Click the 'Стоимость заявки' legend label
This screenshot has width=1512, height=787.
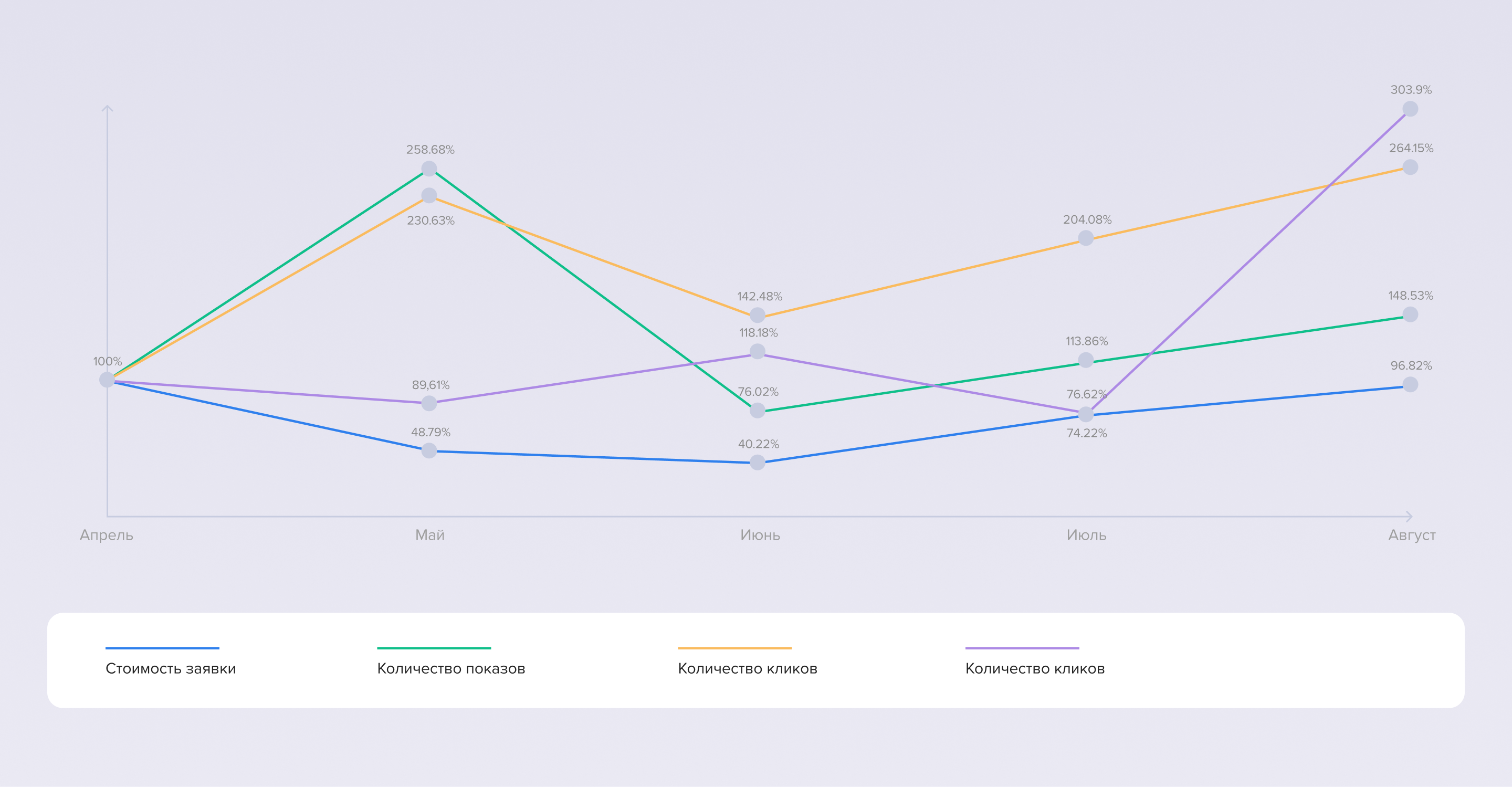pyautogui.click(x=170, y=668)
